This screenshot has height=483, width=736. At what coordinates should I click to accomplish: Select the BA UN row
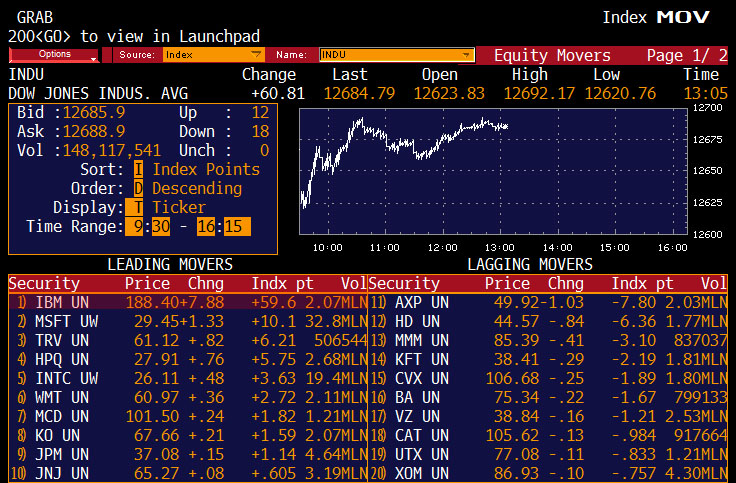pos(548,398)
